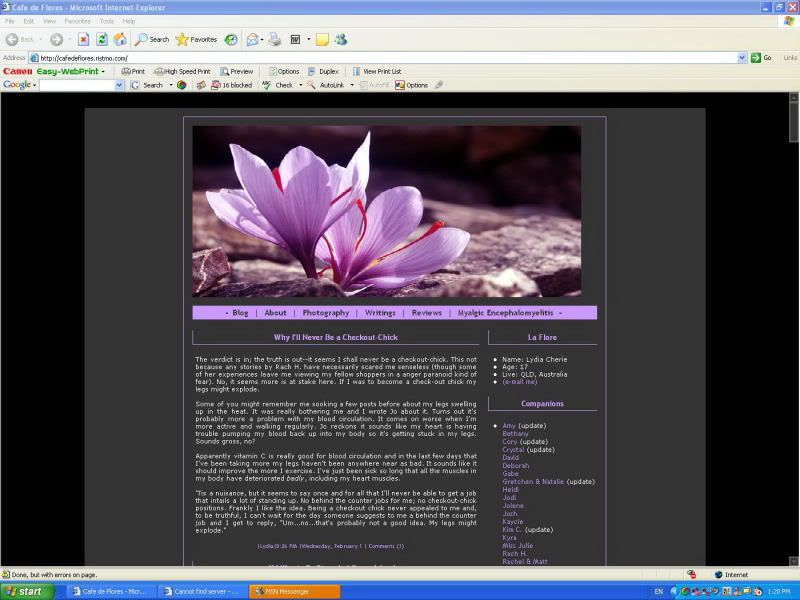Click the (e-mail me) link
This screenshot has height=600, width=800.
pos(520,382)
